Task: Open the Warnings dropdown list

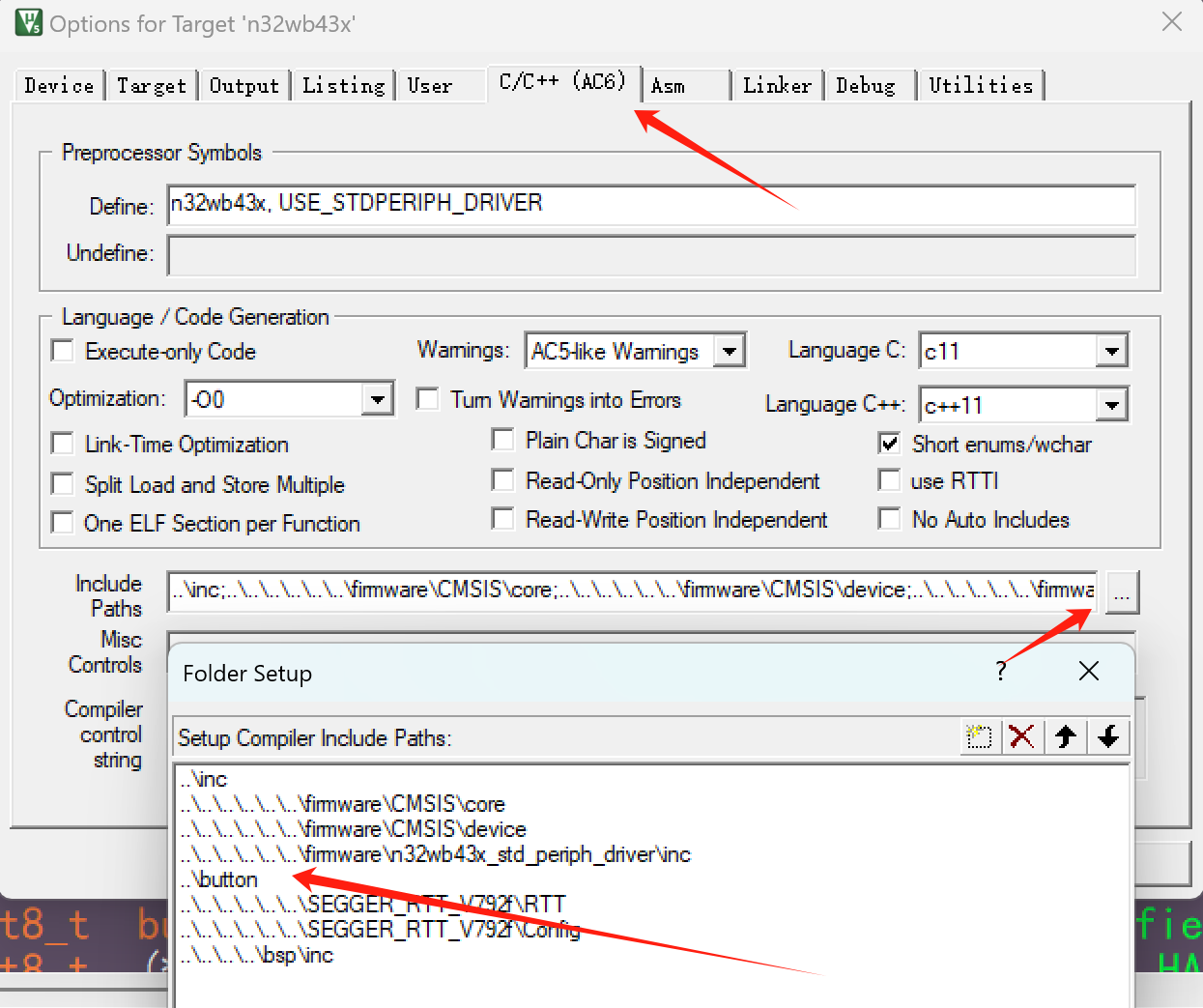Action: tap(730, 351)
